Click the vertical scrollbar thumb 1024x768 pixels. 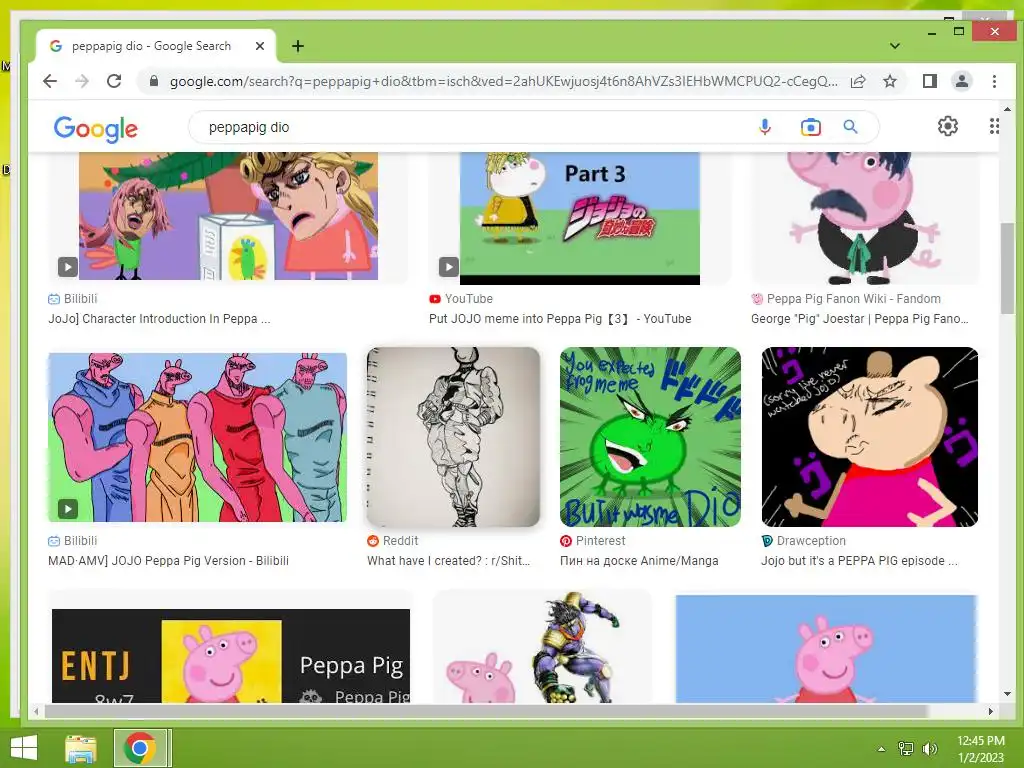click(1007, 268)
